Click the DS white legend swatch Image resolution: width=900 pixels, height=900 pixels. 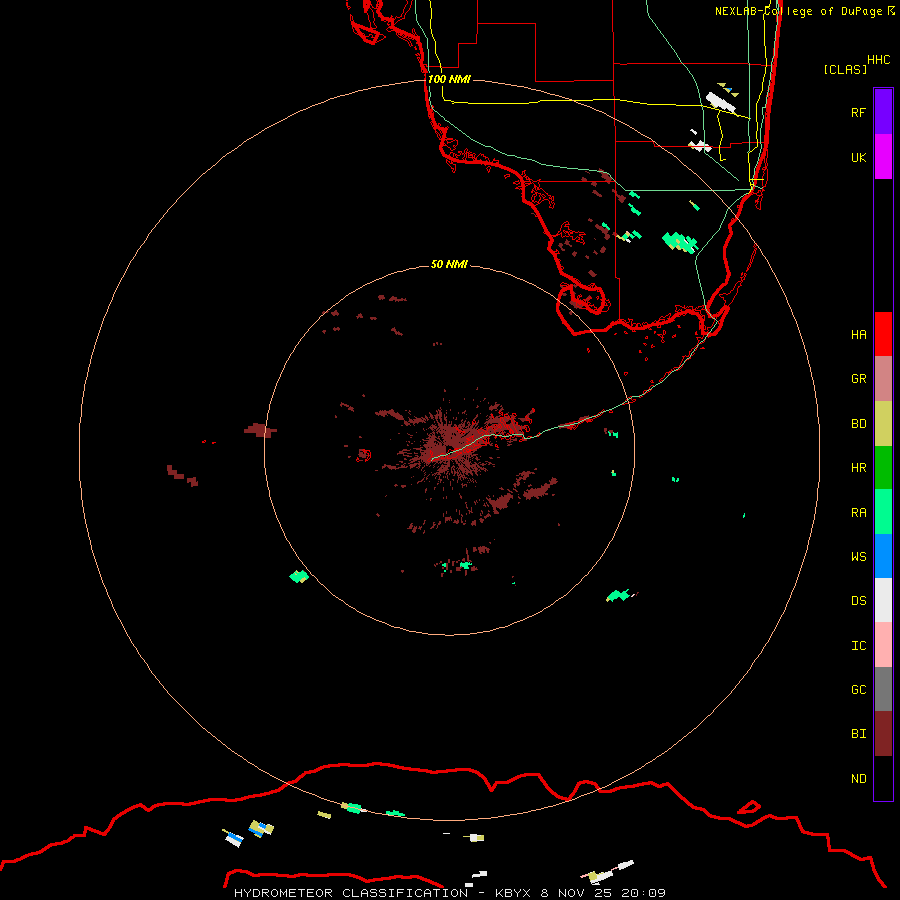883,600
